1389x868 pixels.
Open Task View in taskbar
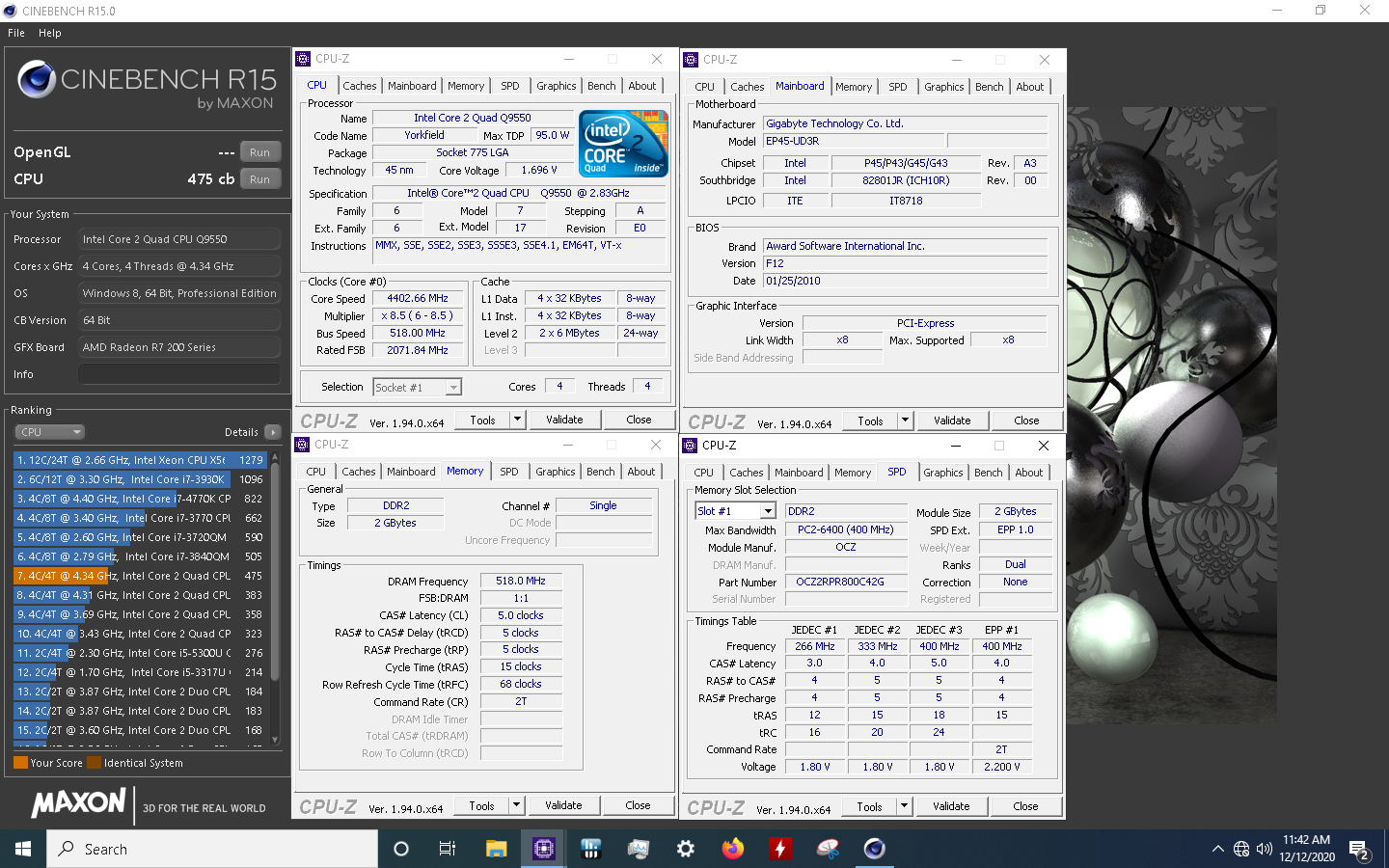tap(448, 849)
